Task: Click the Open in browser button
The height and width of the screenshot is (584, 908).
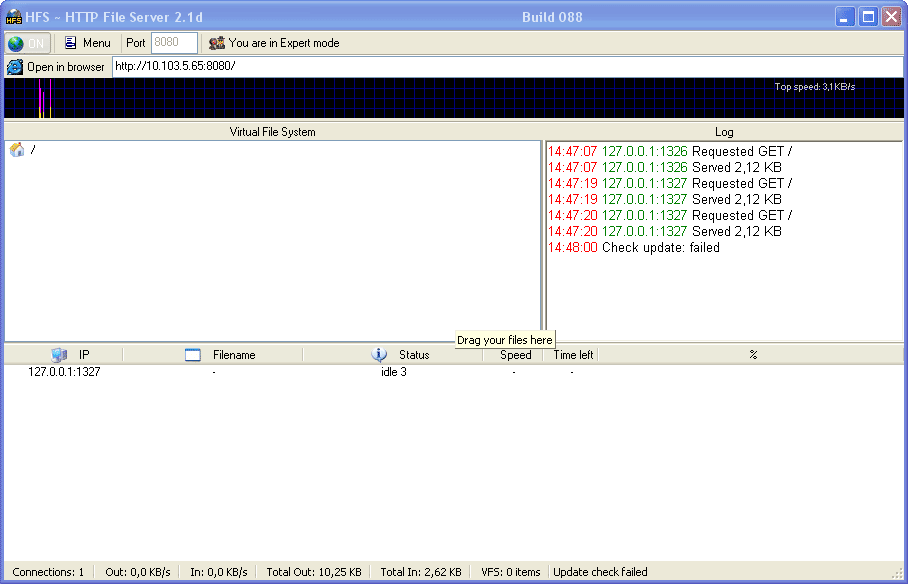Action: [x=57, y=67]
